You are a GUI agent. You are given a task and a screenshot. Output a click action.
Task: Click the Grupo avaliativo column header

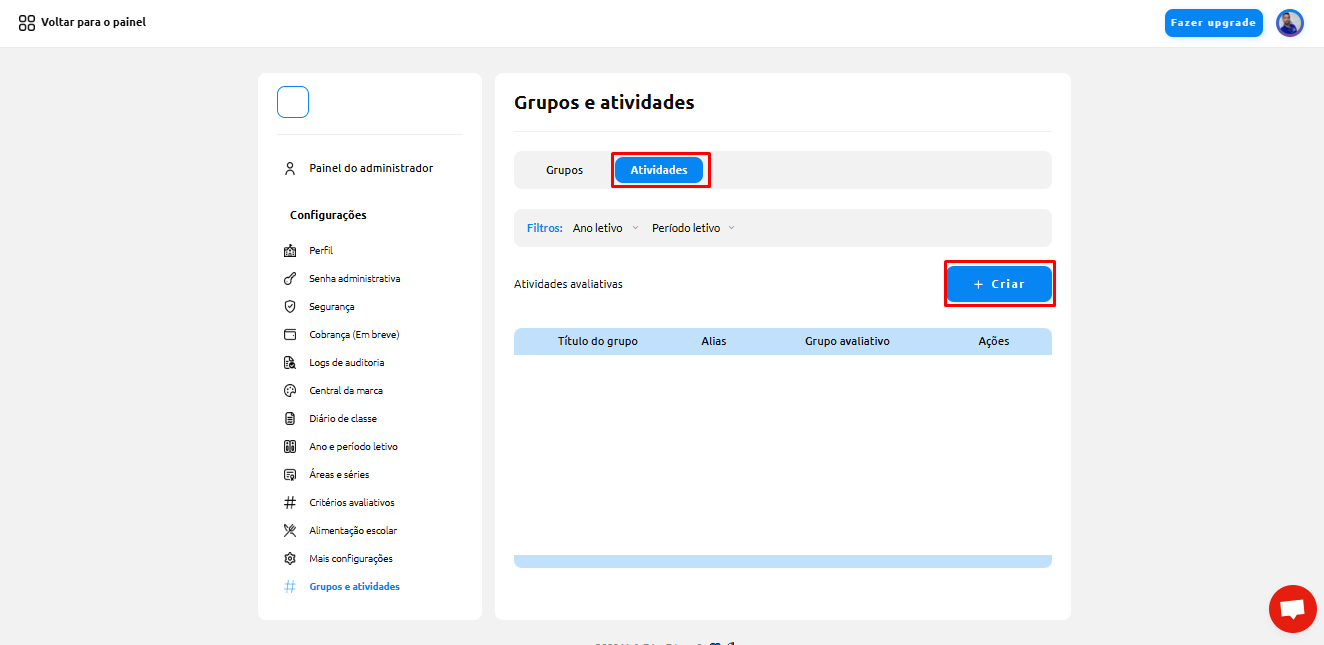[x=847, y=342]
